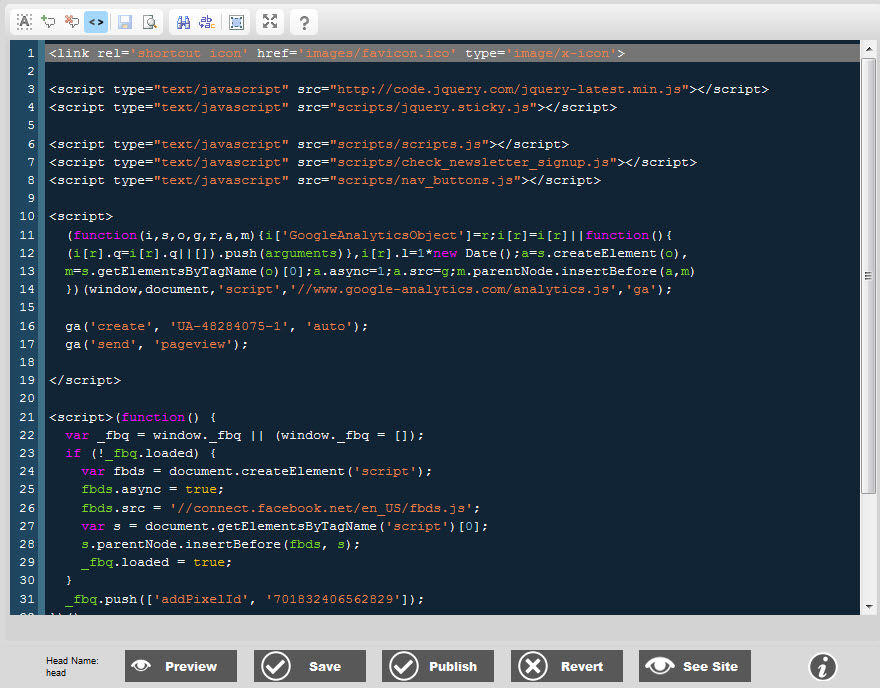Click the nav_buttons.js script line
Viewport: 880px width, 688px height.
(x=325, y=180)
